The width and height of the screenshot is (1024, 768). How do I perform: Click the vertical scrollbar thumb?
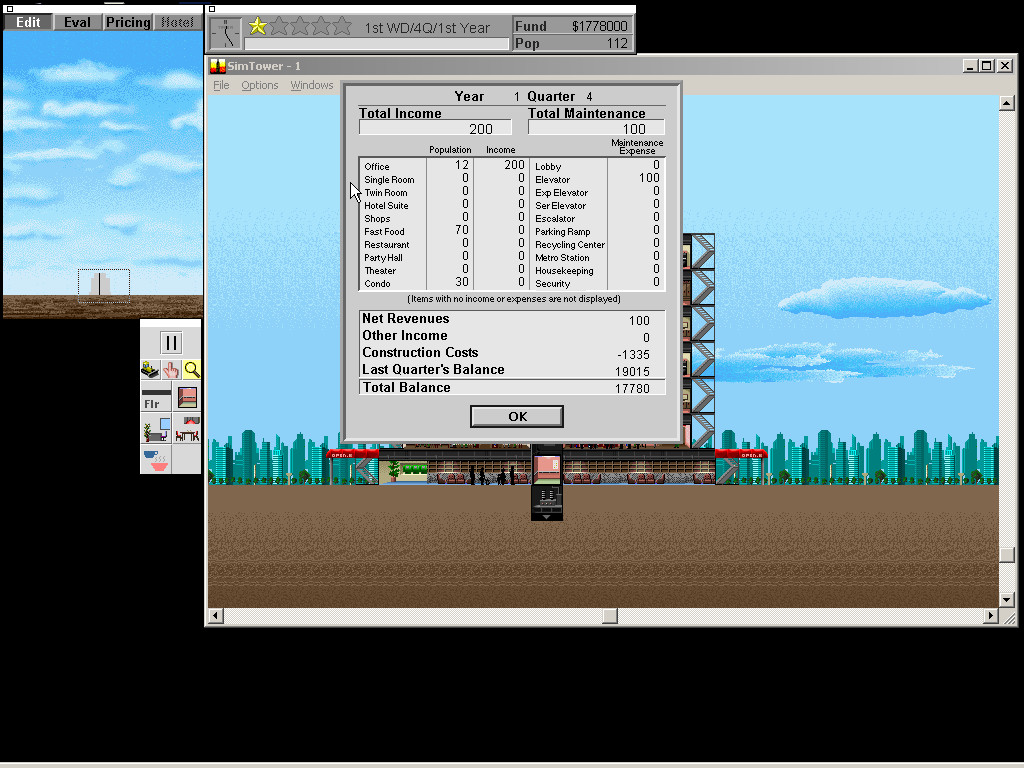click(1006, 554)
